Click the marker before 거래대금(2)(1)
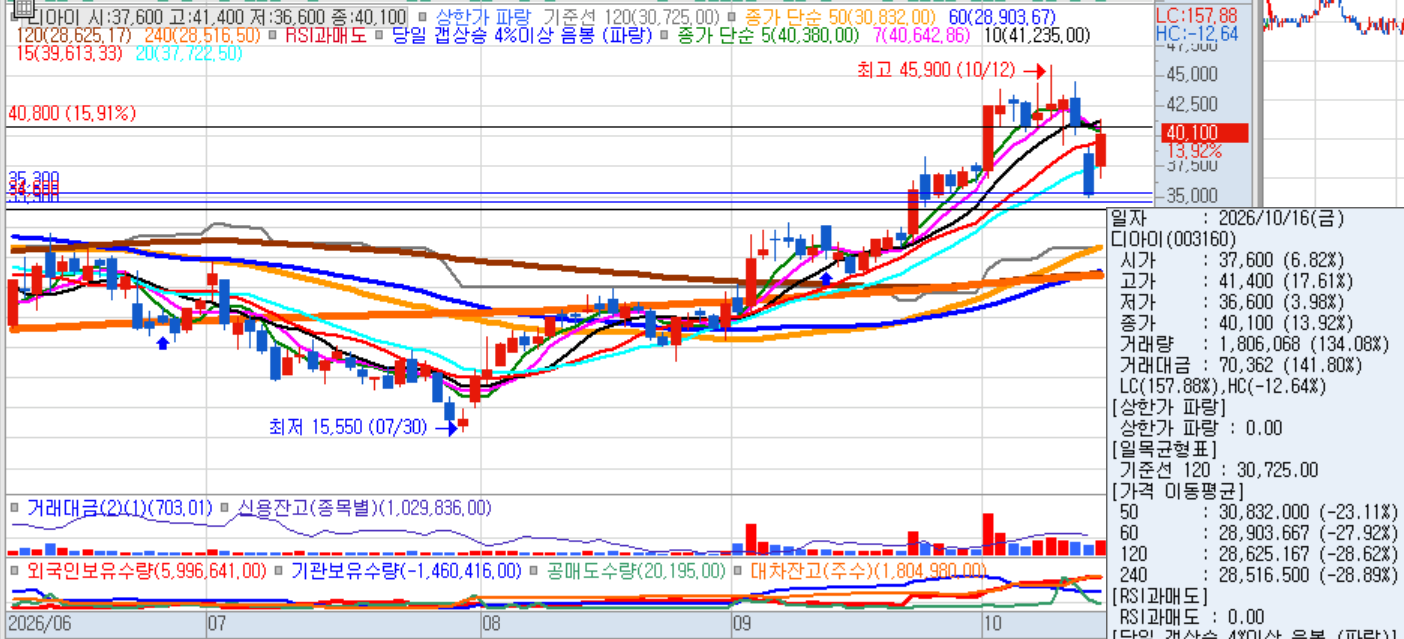 point(14,508)
